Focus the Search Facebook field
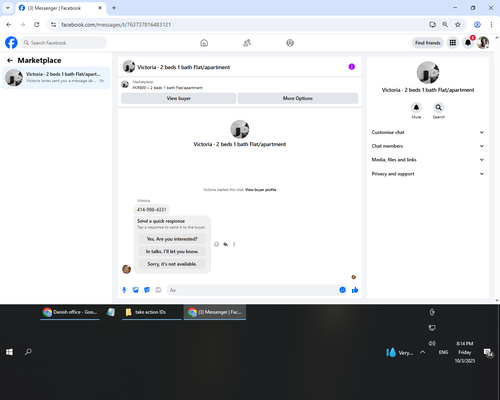Screen dimensions: 500x400 coord(64,43)
